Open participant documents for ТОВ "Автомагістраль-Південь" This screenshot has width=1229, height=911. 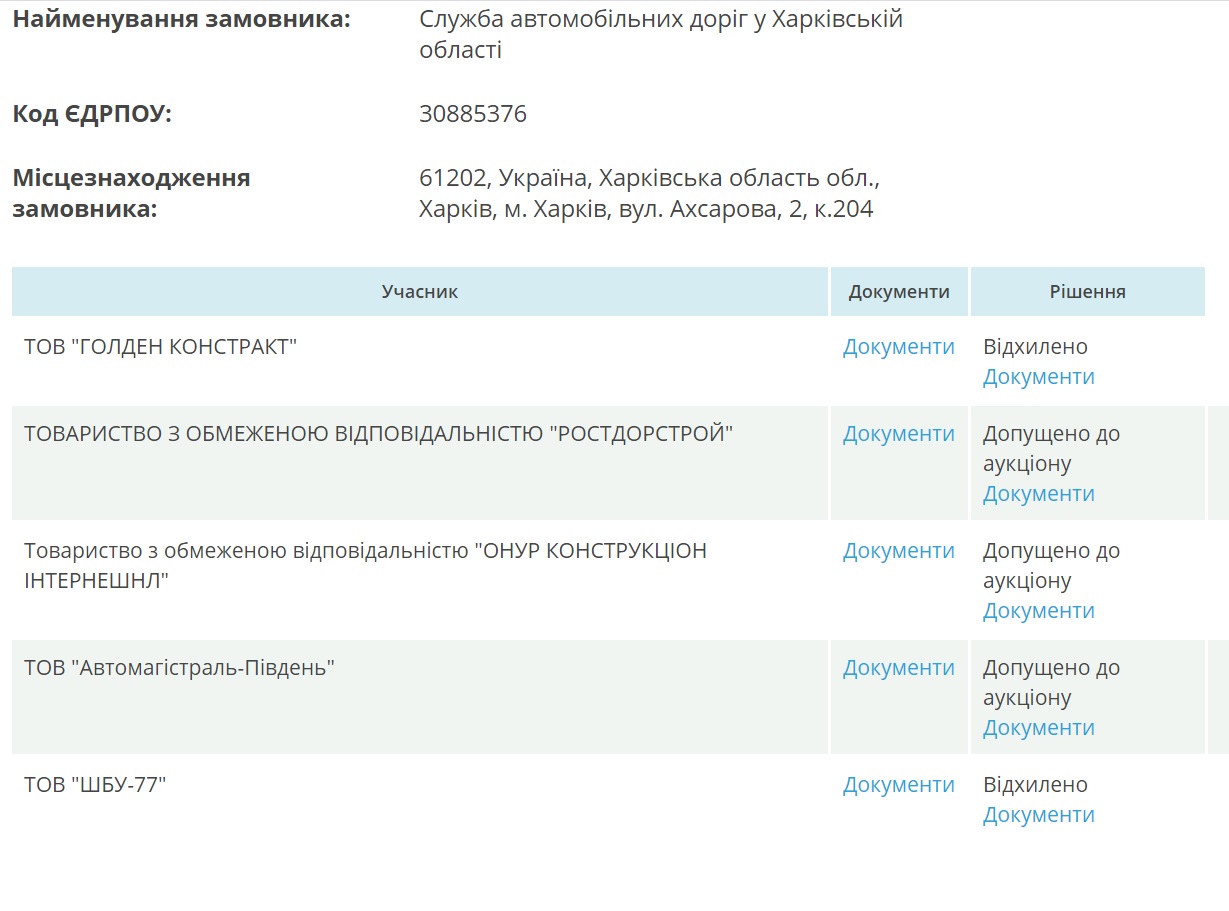point(898,668)
